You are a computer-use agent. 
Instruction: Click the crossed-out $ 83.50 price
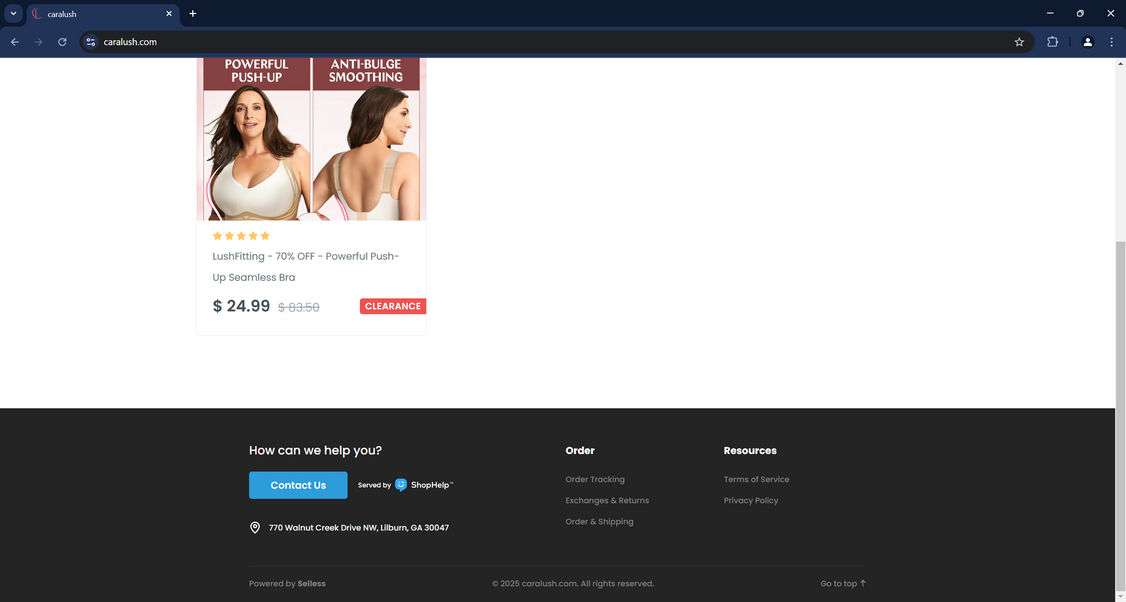(x=299, y=307)
